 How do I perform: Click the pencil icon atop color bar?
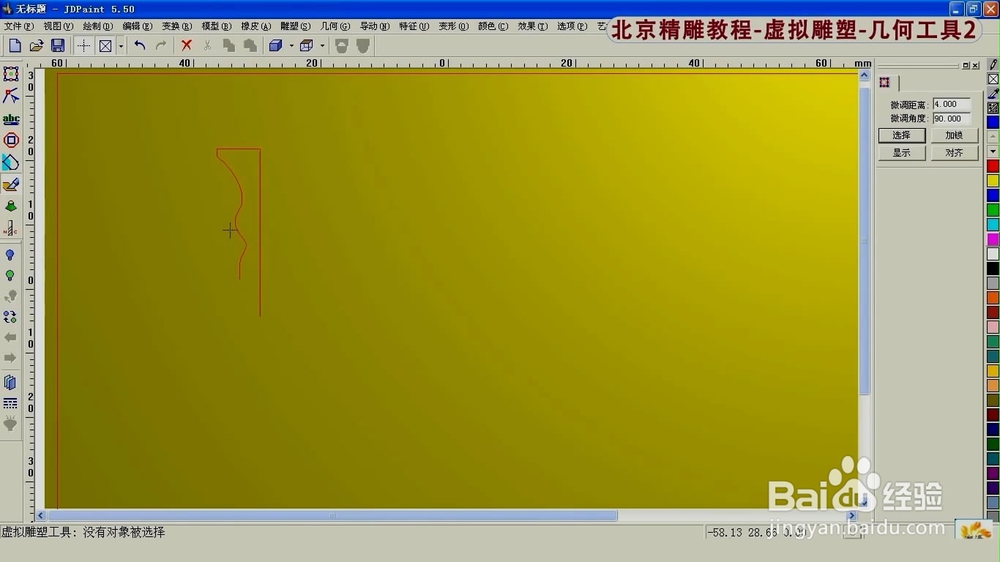click(993, 64)
